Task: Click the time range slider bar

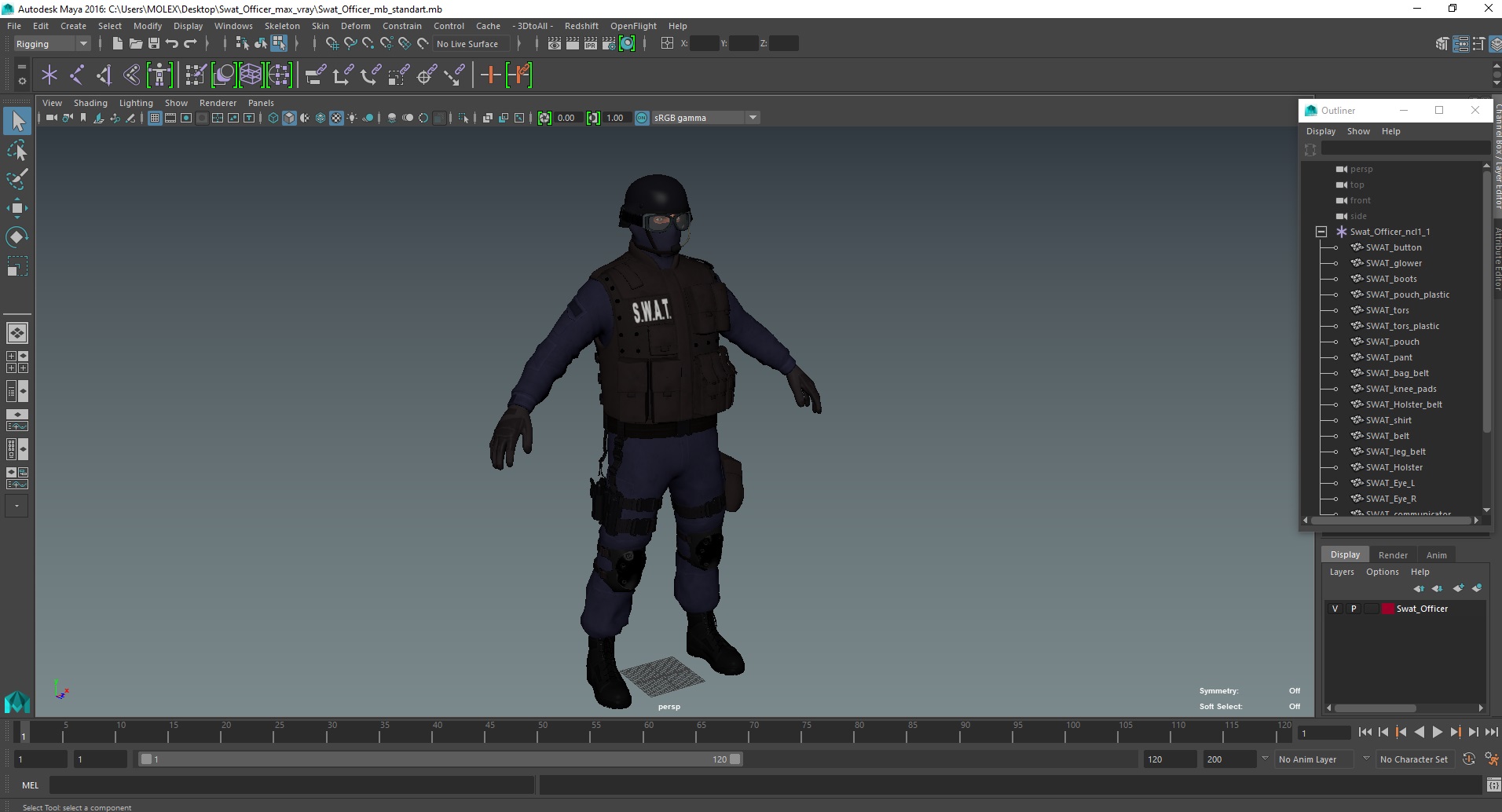Action: click(x=440, y=759)
